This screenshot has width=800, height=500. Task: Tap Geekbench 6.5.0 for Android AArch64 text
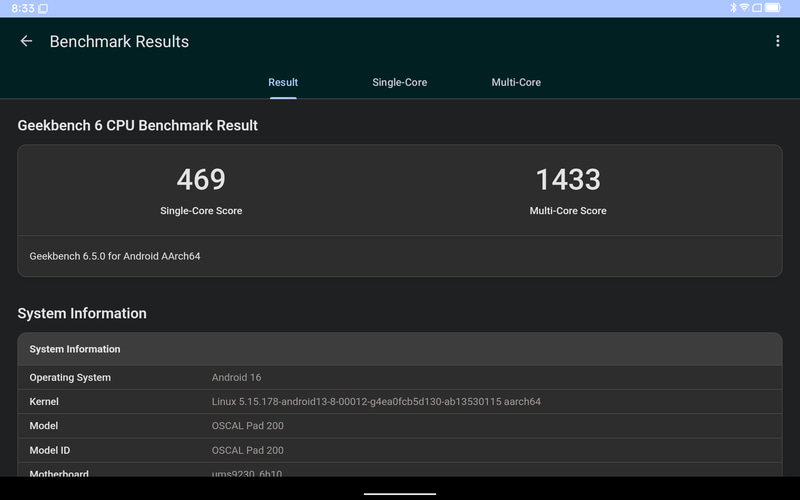point(115,256)
